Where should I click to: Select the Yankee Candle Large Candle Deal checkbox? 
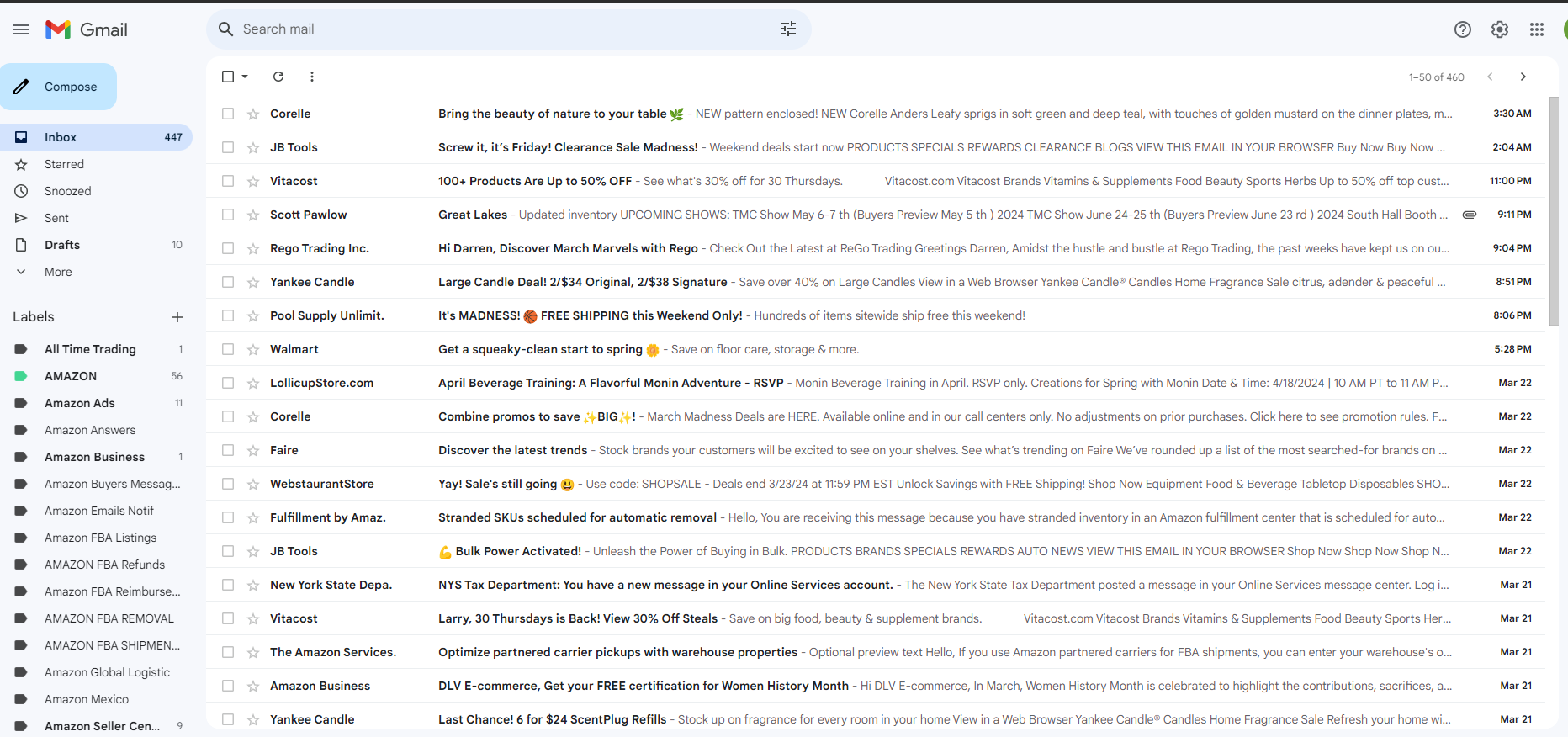coord(228,282)
